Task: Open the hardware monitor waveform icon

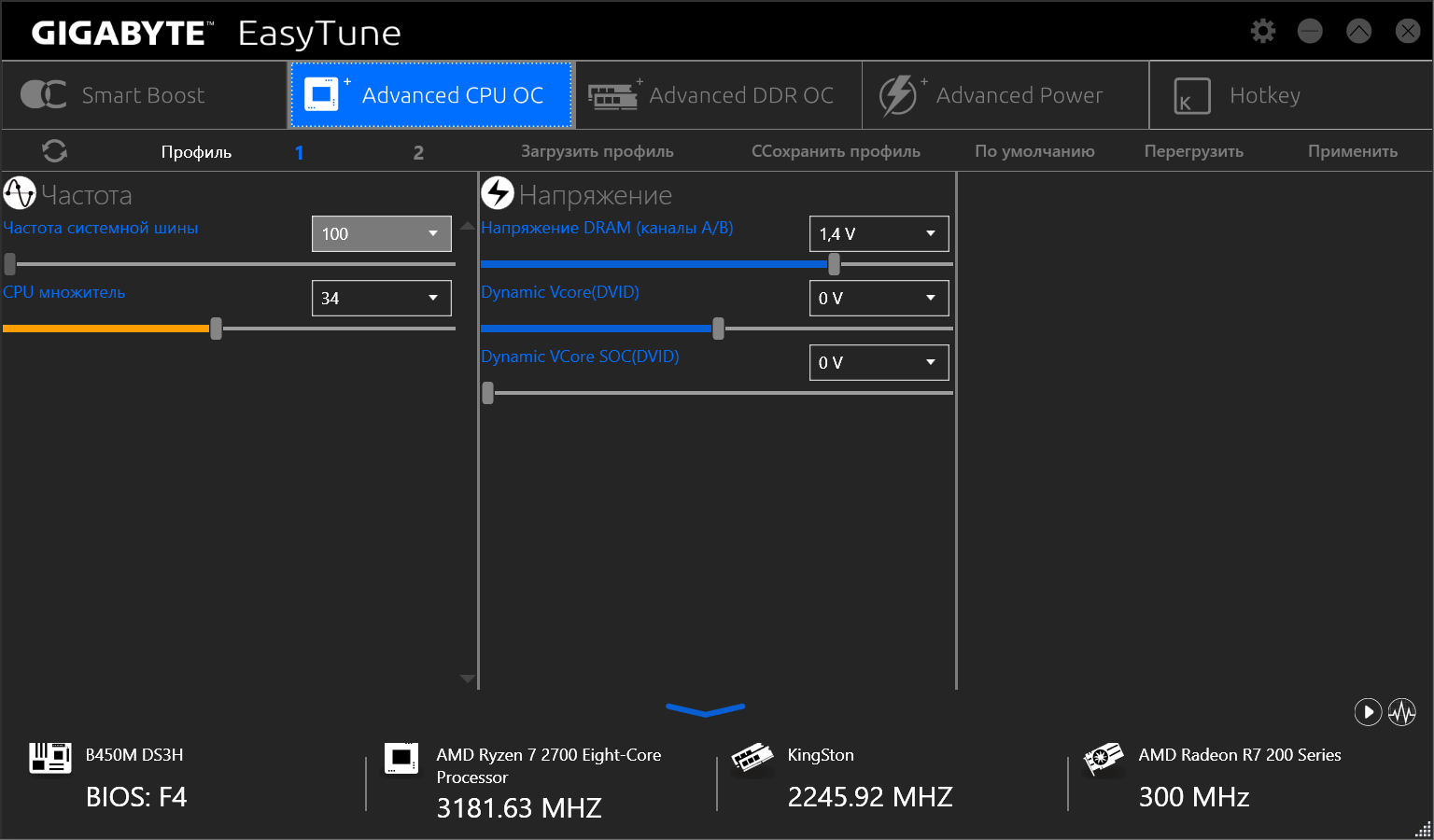Action: [1402, 712]
